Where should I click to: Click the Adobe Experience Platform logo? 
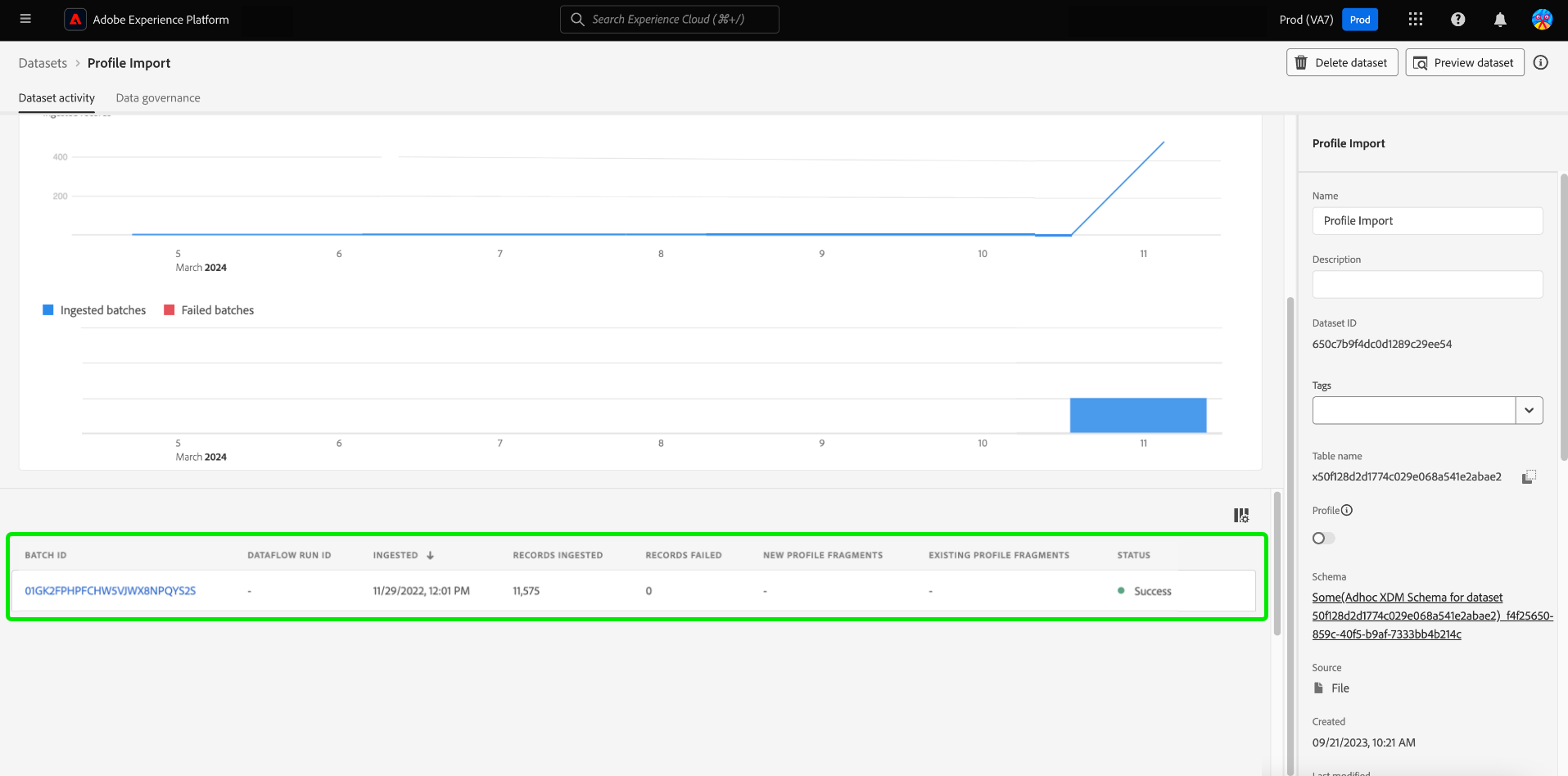click(x=75, y=20)
